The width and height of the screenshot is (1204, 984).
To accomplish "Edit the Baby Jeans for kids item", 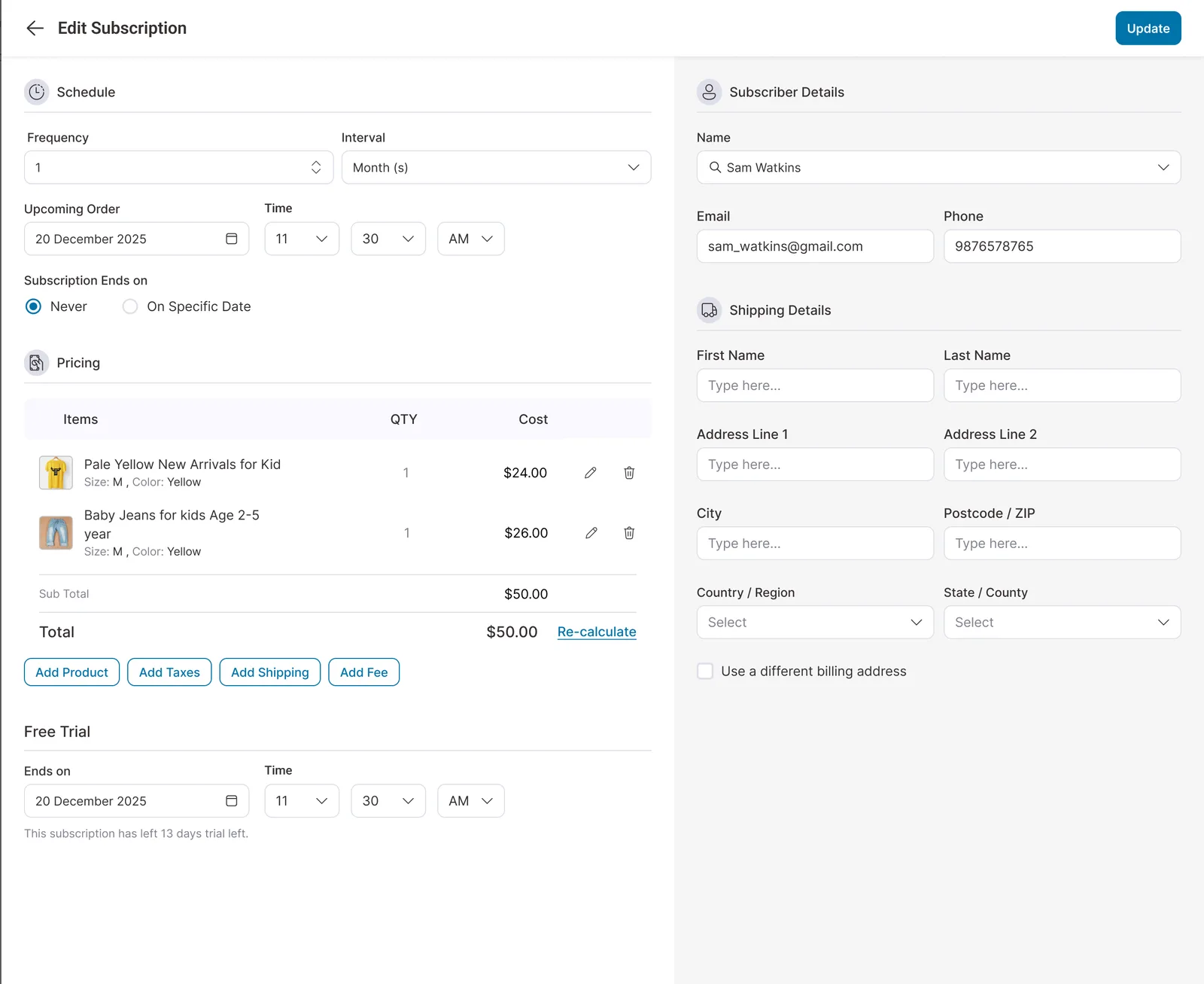I will (x=591, y=533).
